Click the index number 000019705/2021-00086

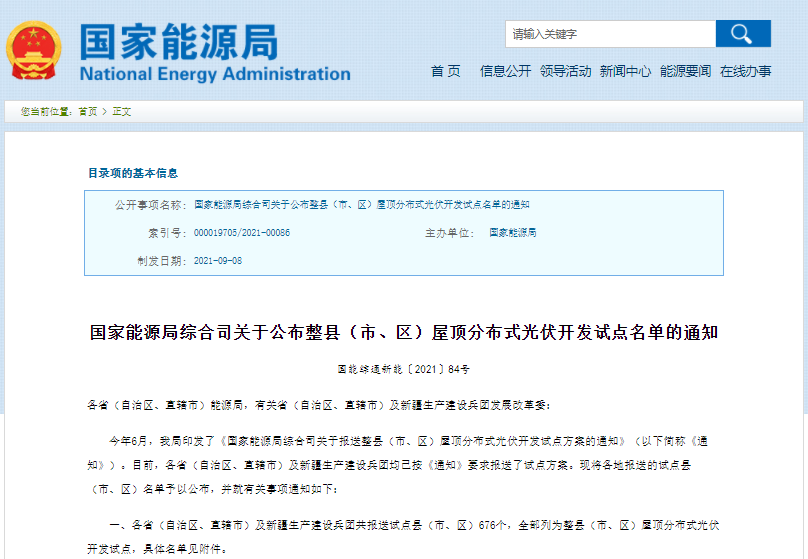click(241, 232)
